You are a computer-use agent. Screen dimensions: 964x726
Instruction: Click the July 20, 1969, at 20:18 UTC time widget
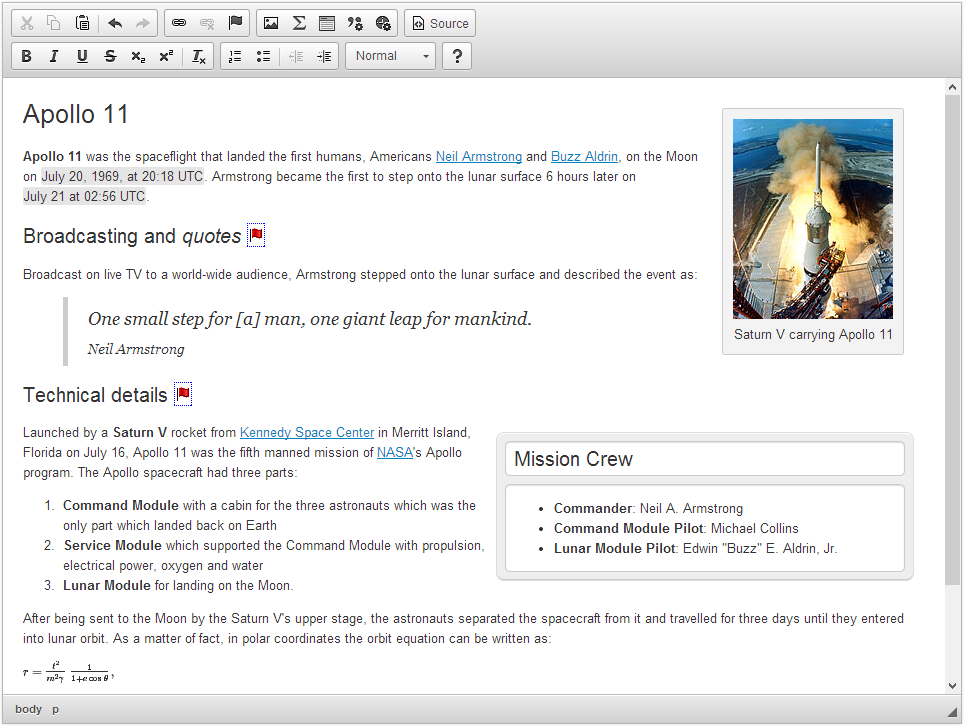tap(122, 176)
